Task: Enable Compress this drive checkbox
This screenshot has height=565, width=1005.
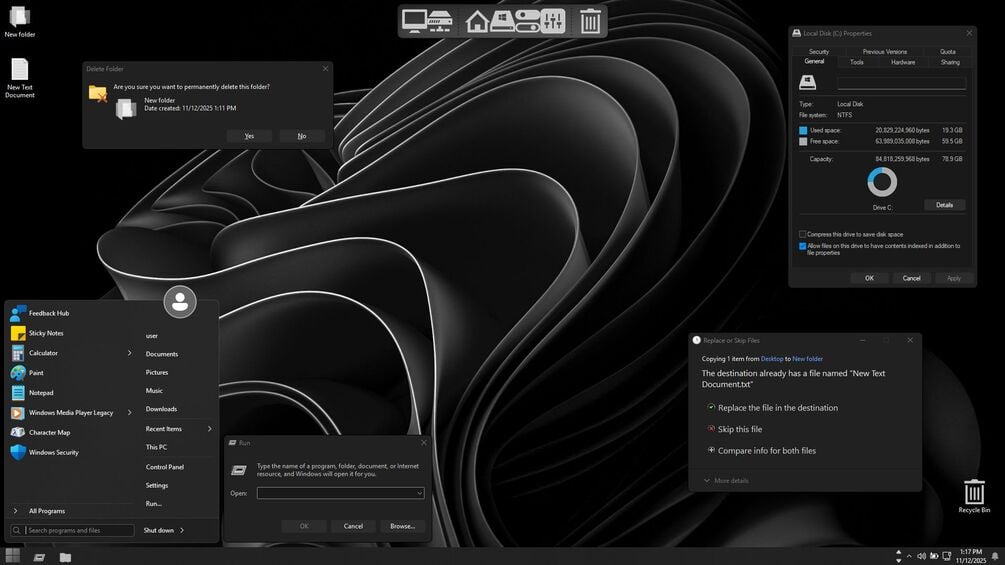Action: 802,234
